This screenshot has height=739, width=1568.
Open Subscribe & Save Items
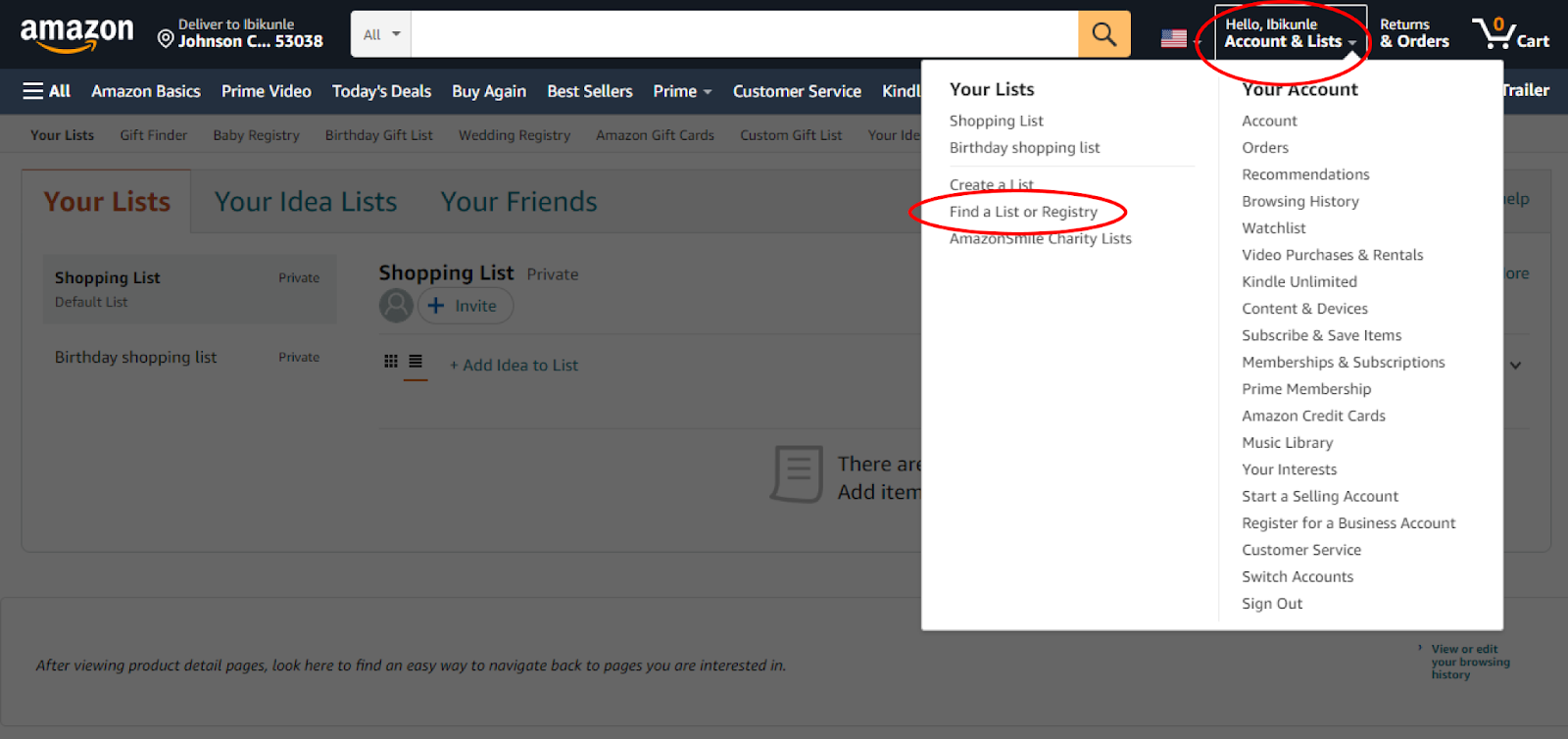click(x=1321, y=335)
